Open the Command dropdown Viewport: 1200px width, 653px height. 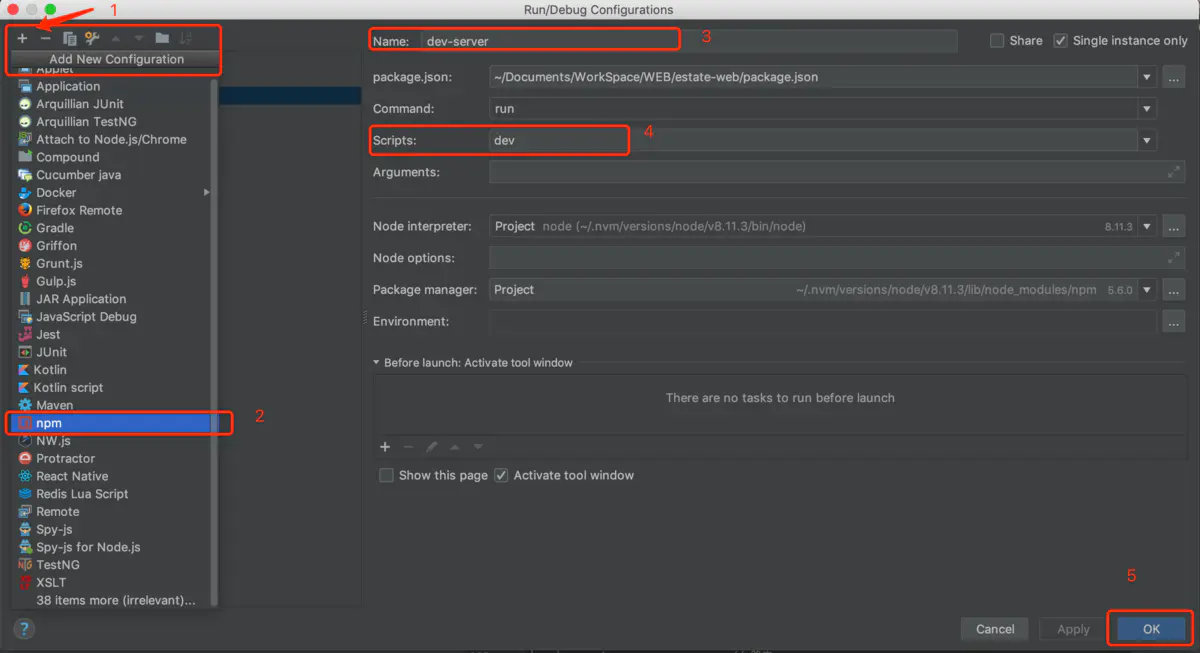[1146, 109]
